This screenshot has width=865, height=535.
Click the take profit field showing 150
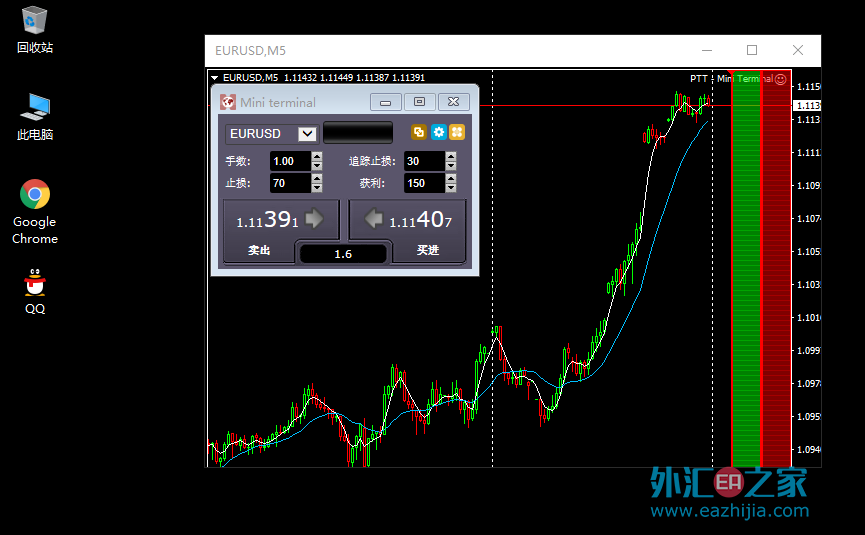pyautogui.click(x=425, y=183)
